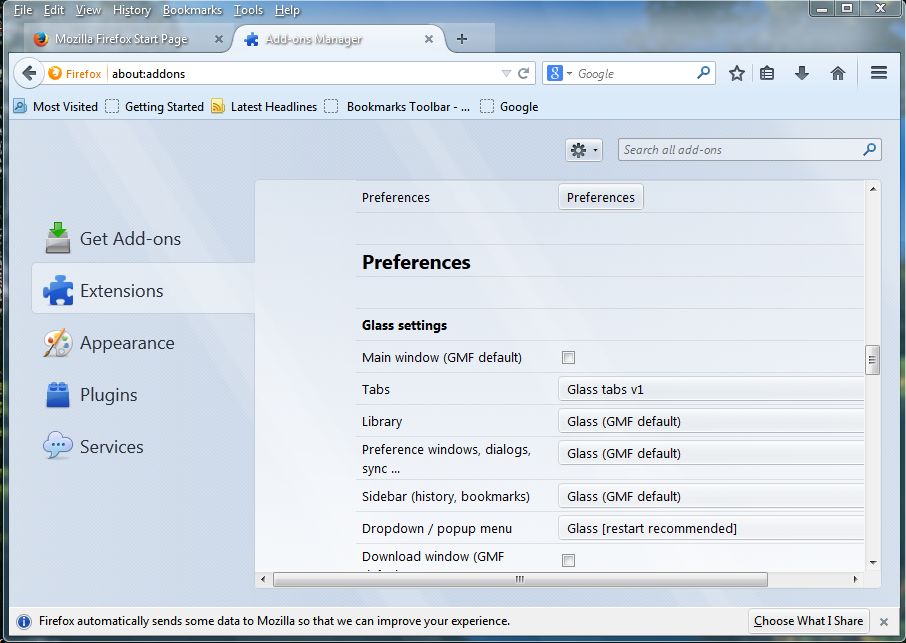This screenshot has height=643, width=906.
Task: Open a new tab with plus button
Action: click(462, 39)
